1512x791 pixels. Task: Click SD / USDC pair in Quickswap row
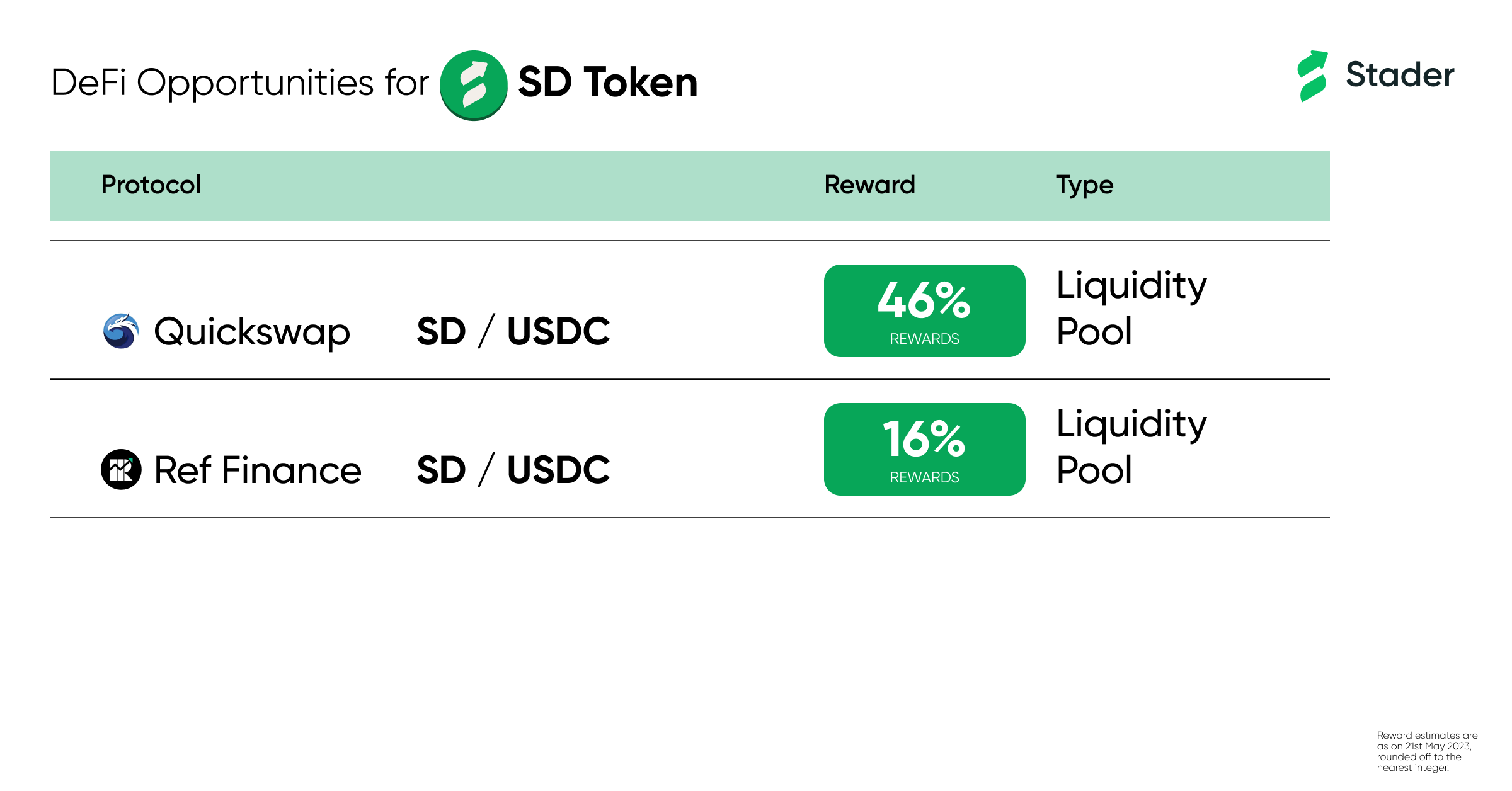click(x=513, y=331)
